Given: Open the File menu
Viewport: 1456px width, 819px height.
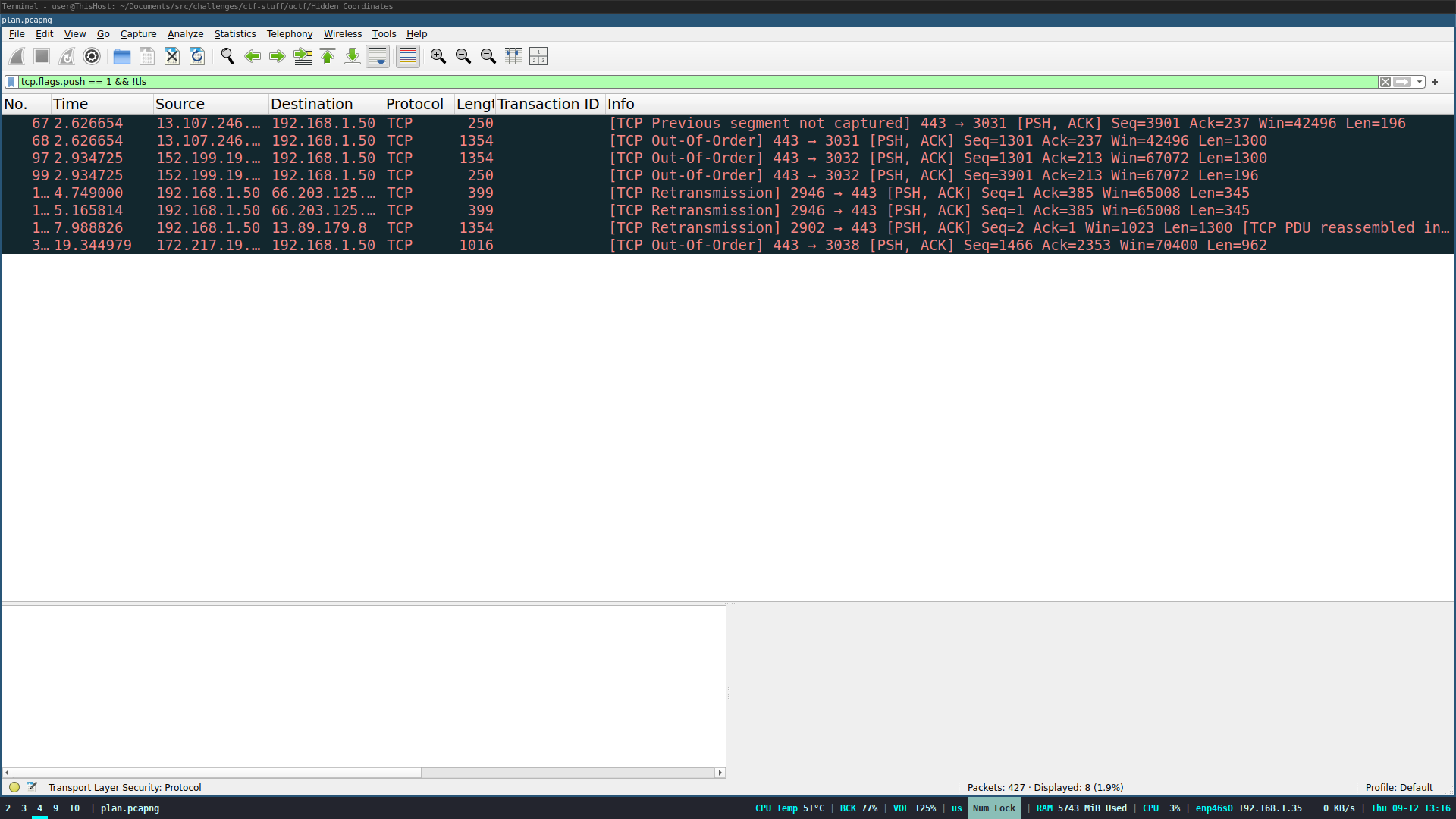Looking at the screenshot, I should 17,34.
